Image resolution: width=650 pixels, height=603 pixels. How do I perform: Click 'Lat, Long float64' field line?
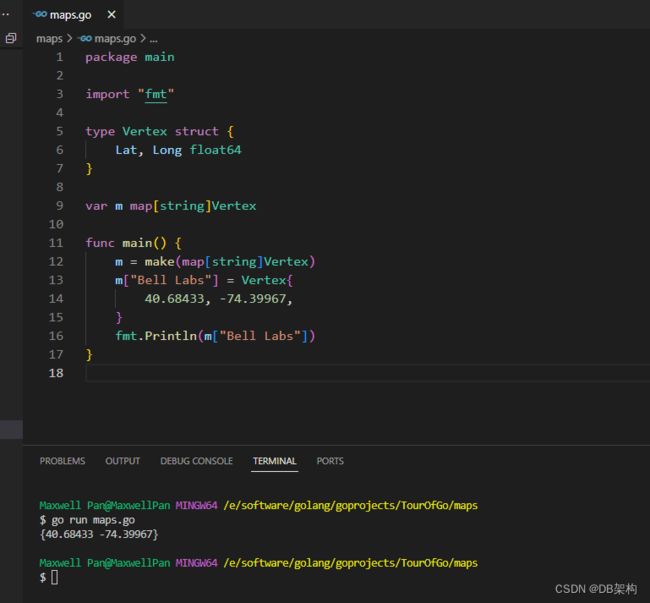coord(178,150)
